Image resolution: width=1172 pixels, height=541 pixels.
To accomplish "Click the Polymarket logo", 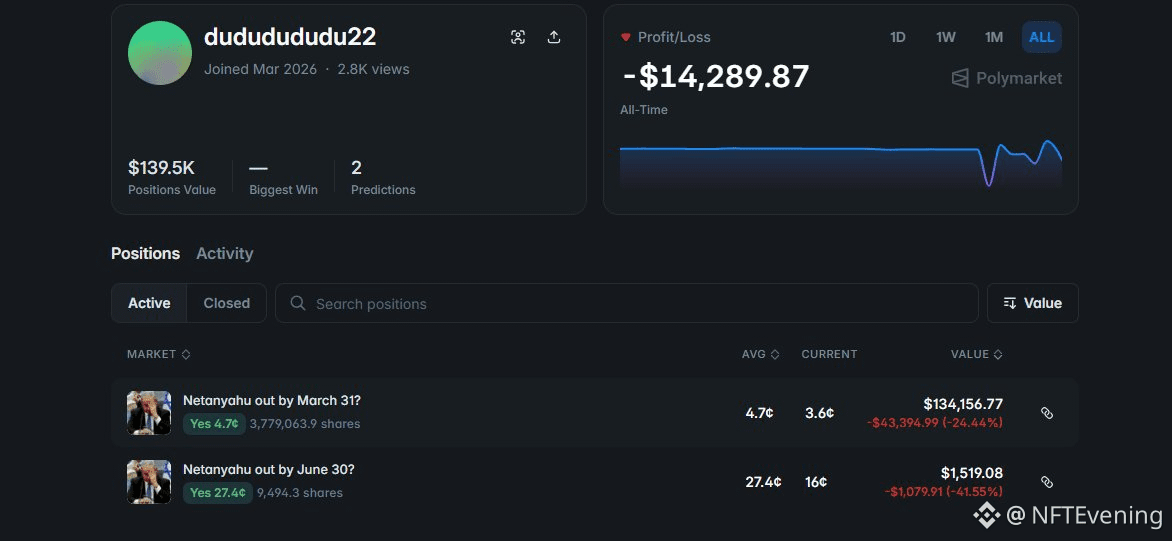I will pyautogui.click(x=1006, y=78).
